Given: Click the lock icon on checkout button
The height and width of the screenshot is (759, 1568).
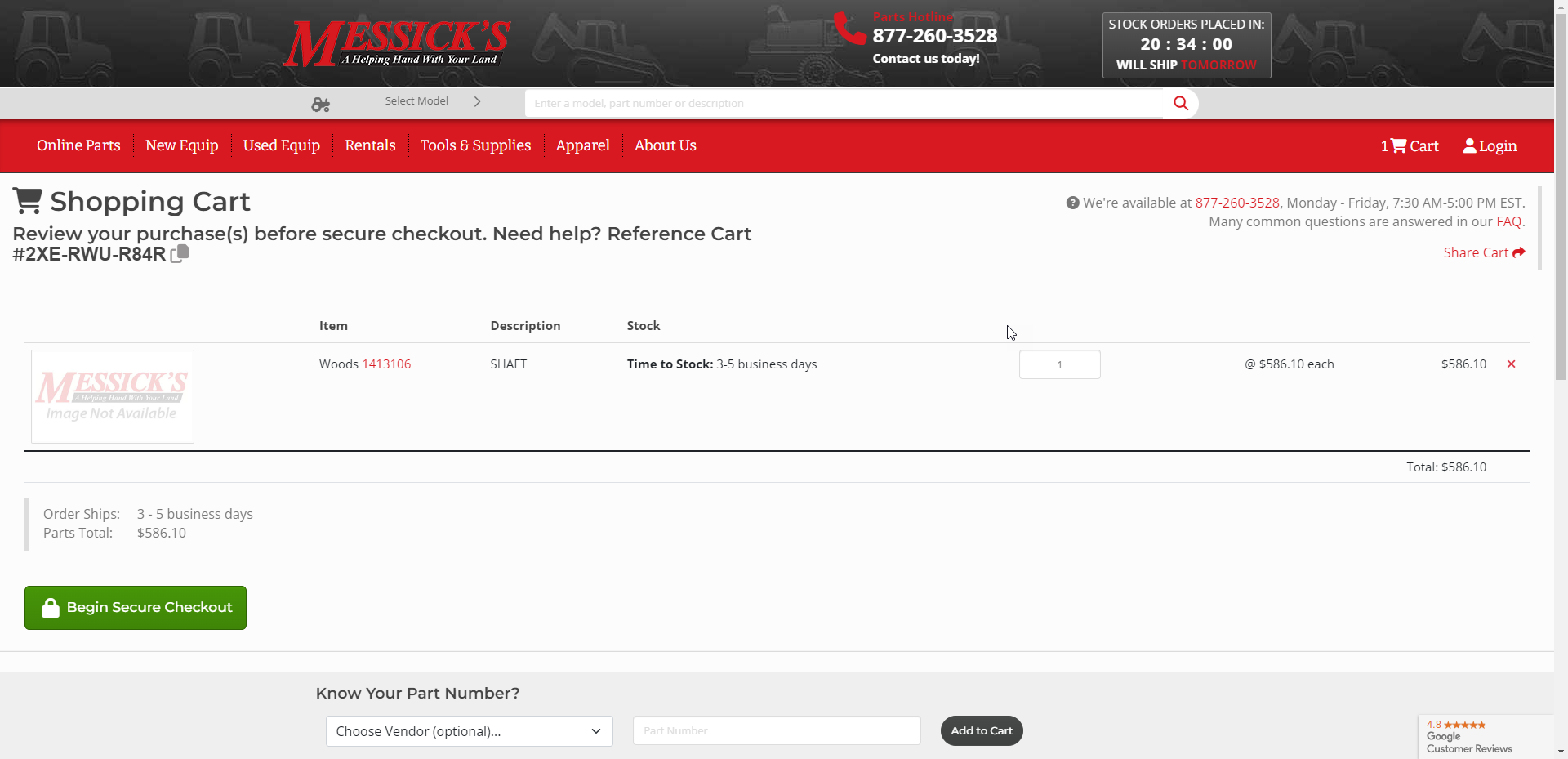Looking at the screenshot, I should click(x=51, y=608).
